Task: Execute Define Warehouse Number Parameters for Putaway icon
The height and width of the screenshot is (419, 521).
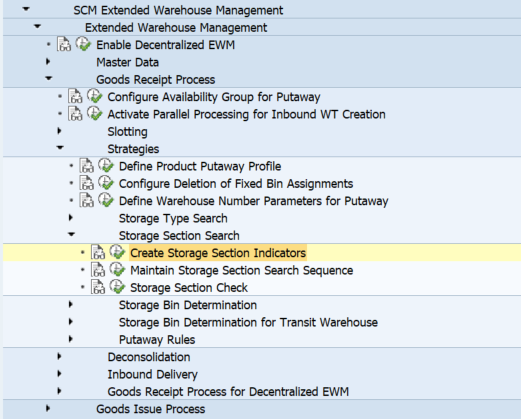Action: tap(106, 200)
